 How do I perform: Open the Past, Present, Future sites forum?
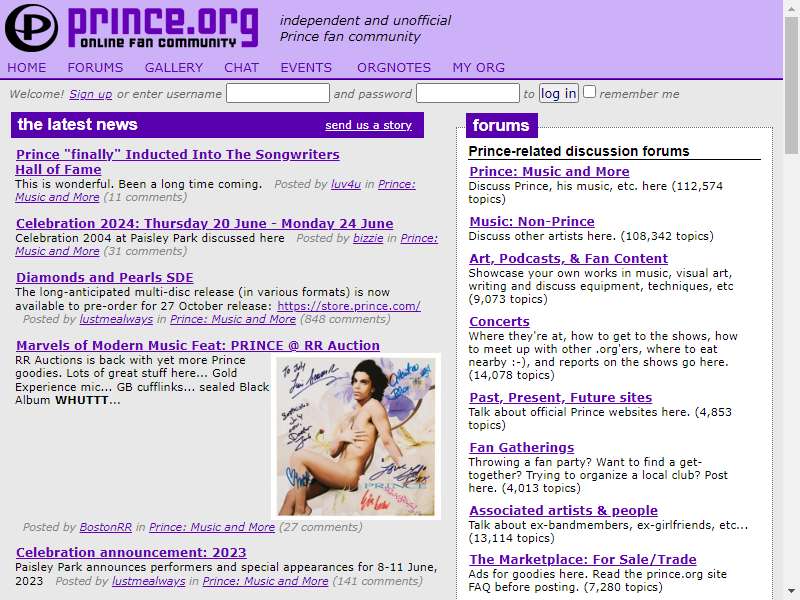(561, 397)
